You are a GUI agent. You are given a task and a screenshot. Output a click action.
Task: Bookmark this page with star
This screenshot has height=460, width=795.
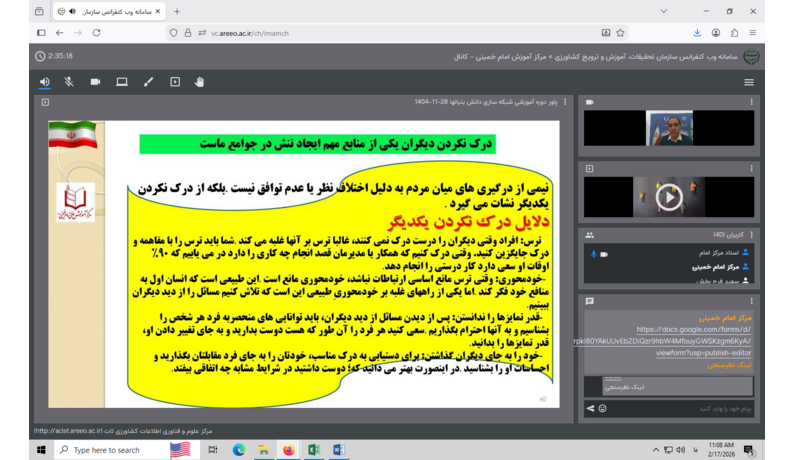(x=620, y=33)
